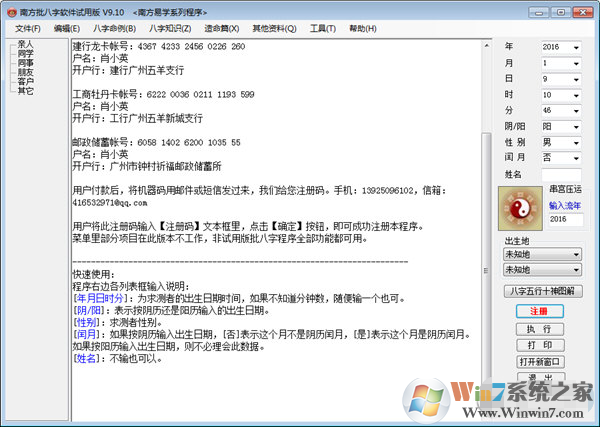Open the 造命篇(X) menu

pos(222,29)
